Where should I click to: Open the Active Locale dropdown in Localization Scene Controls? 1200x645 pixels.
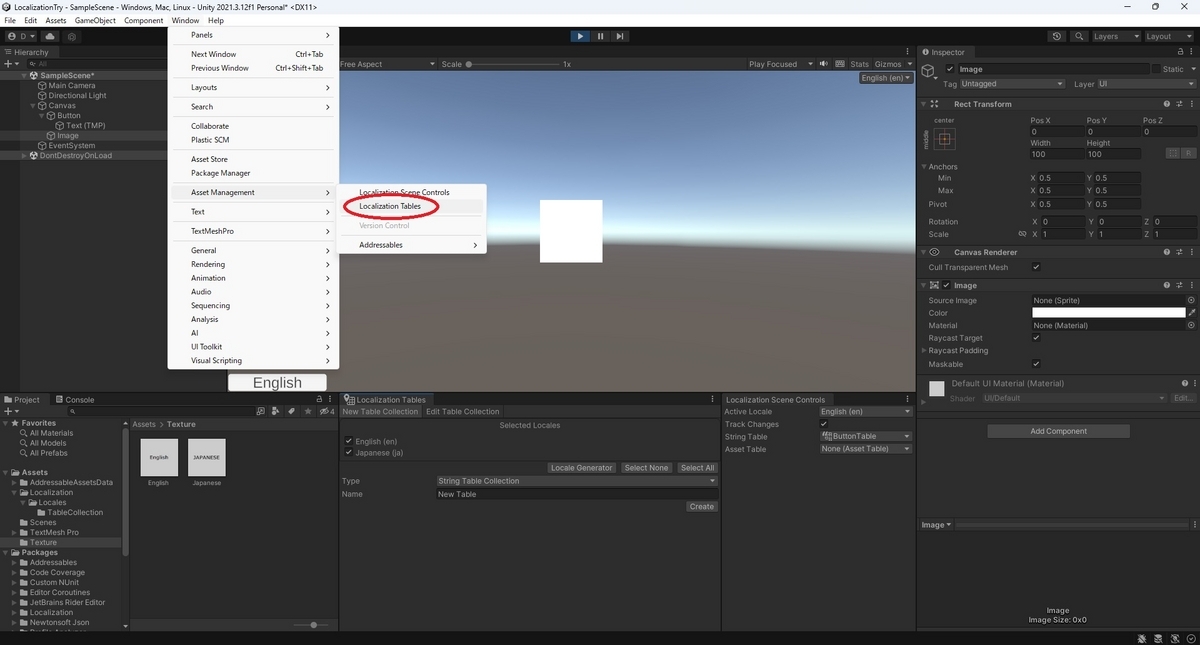tap(864, 411)
